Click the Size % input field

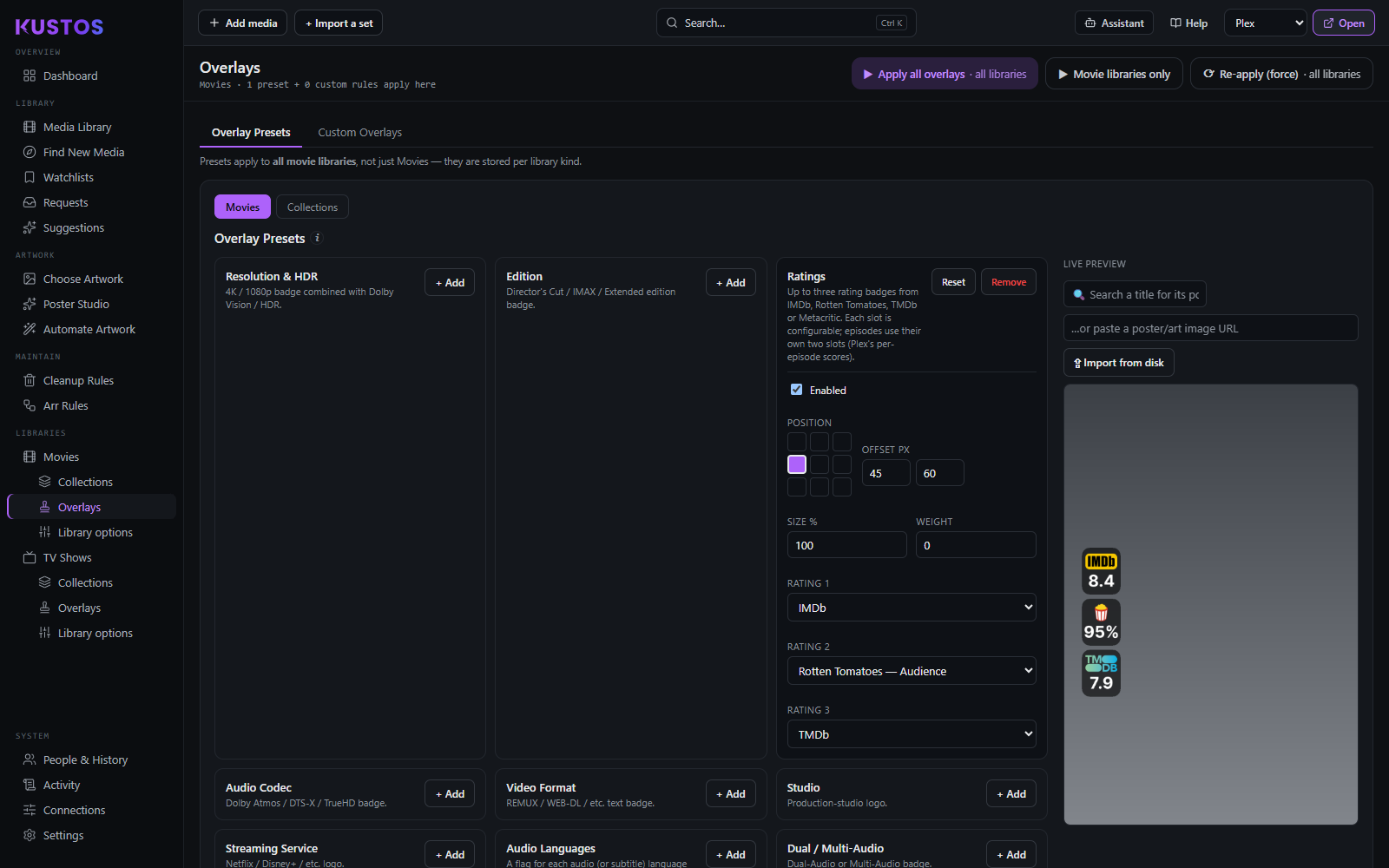[x=847, y=545]
